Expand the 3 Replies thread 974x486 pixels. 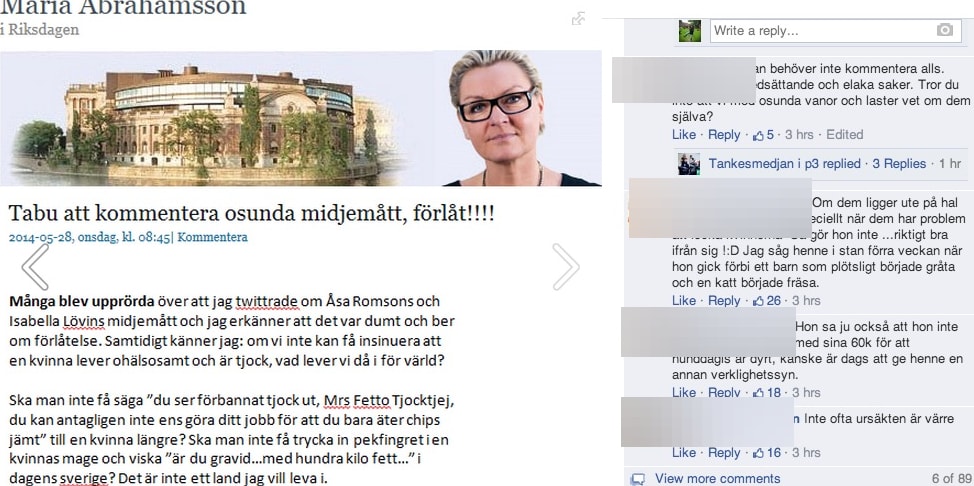(899, 163)
